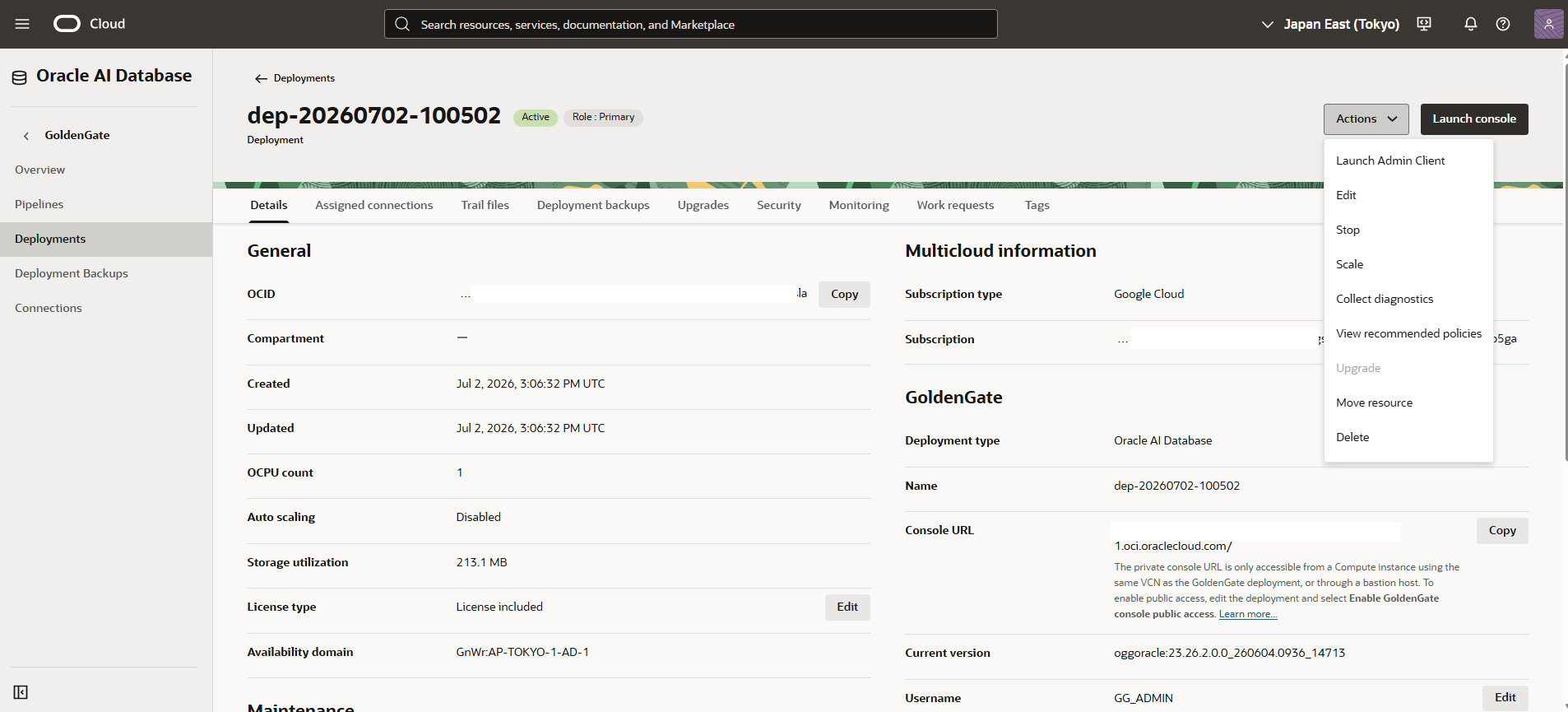The width and height of the screenshot is (1568, 712).
Task: Open the hamburger navigation menu
Action: tap(22, 24)
